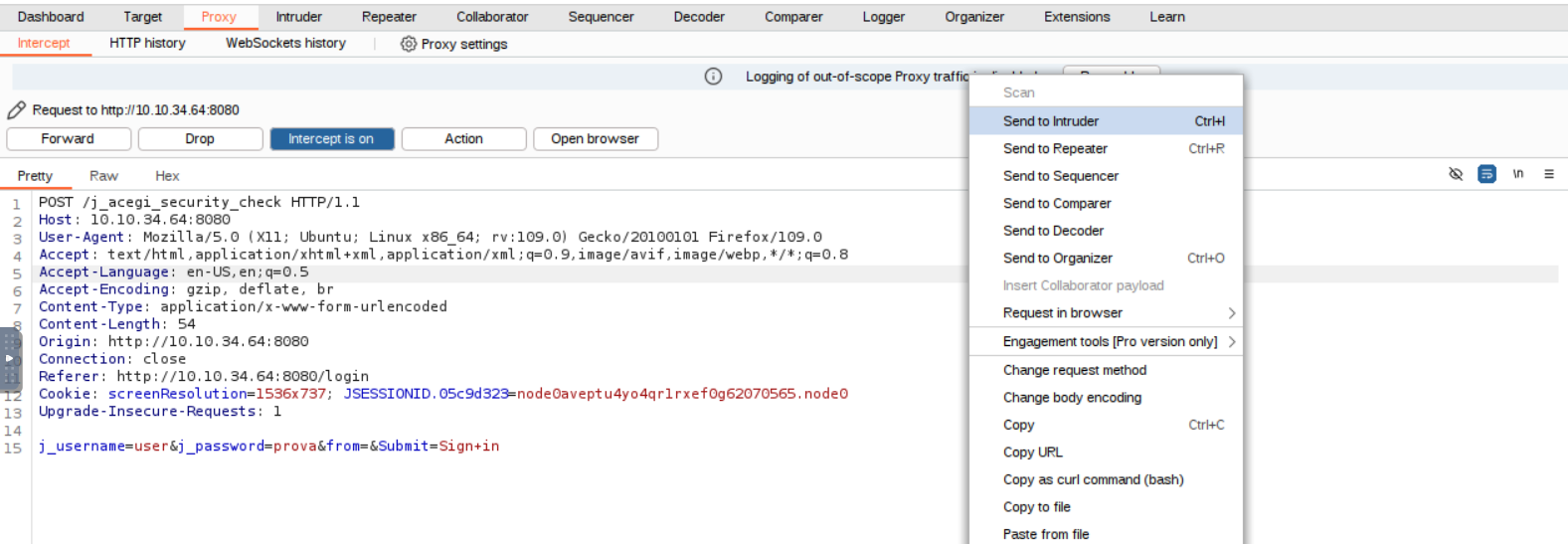Viewport: 1568px width, 544px height.
Task: Expand the Request in browser submenu arrow
Action: pyautogui.click(x=1231, y=313)
